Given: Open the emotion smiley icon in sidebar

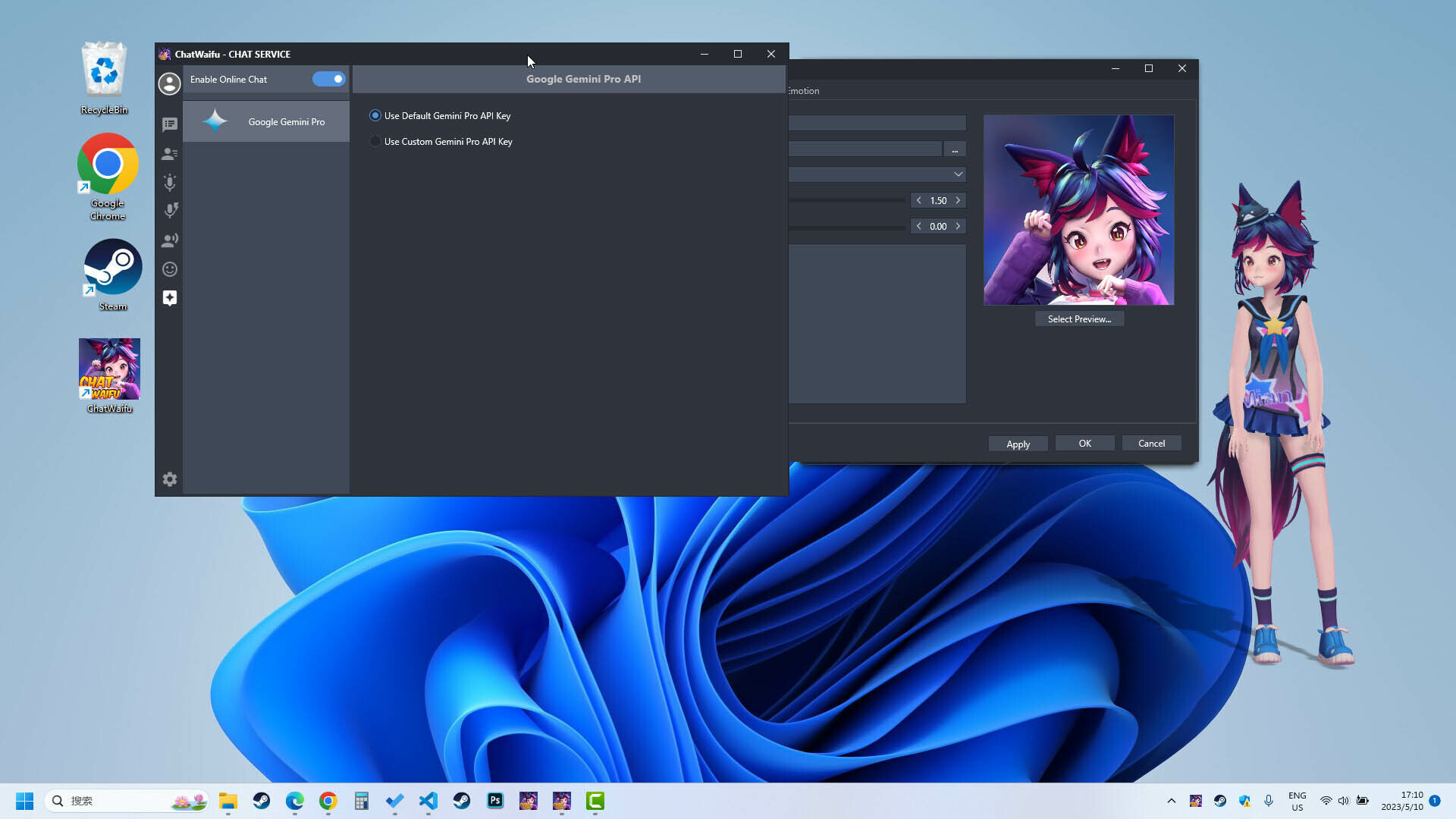Looking at the screenshot, I should coord(169,268).
